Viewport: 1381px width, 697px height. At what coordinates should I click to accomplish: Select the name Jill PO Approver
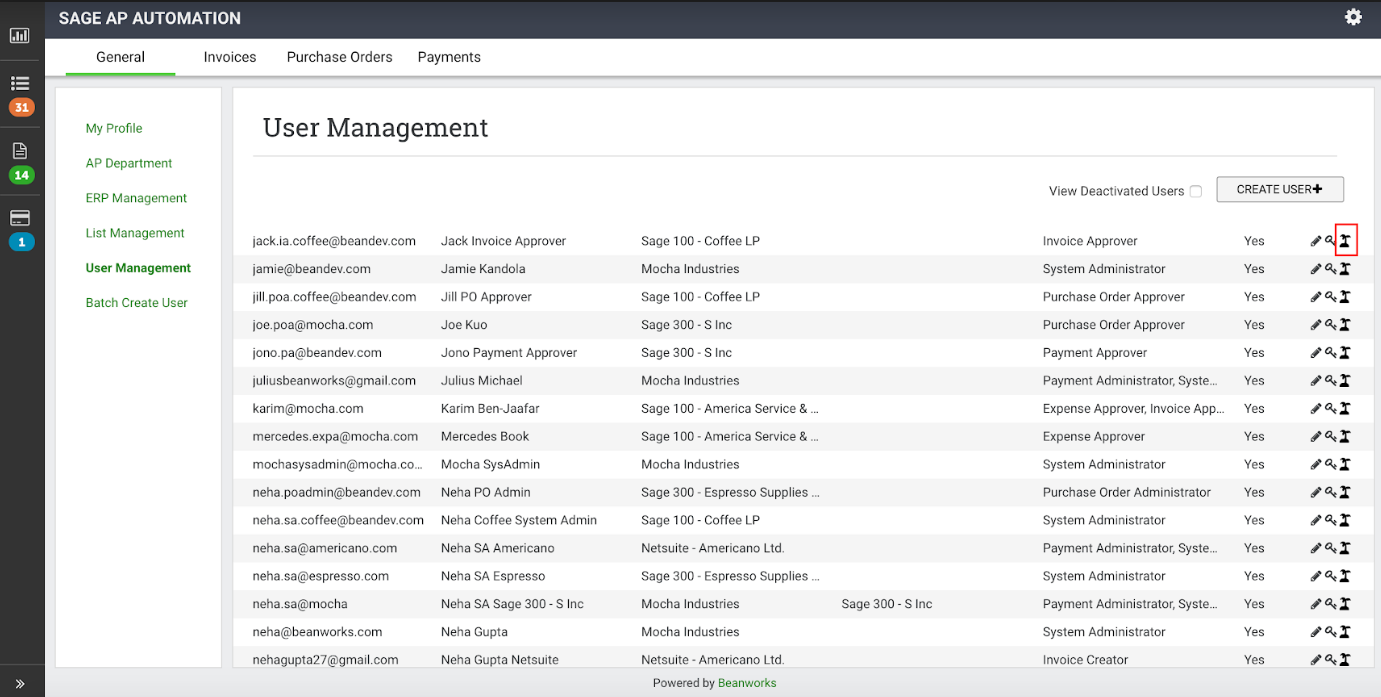point(486,297)
